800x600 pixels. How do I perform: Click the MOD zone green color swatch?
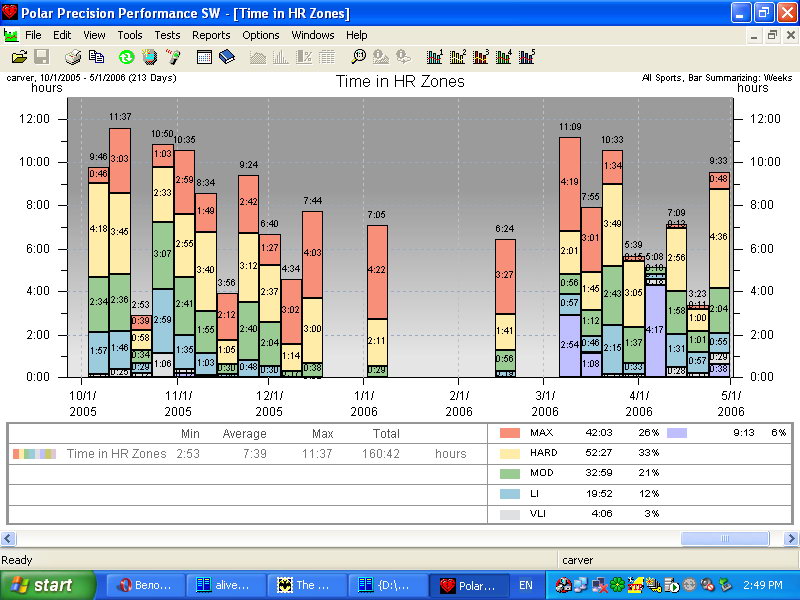510,473
